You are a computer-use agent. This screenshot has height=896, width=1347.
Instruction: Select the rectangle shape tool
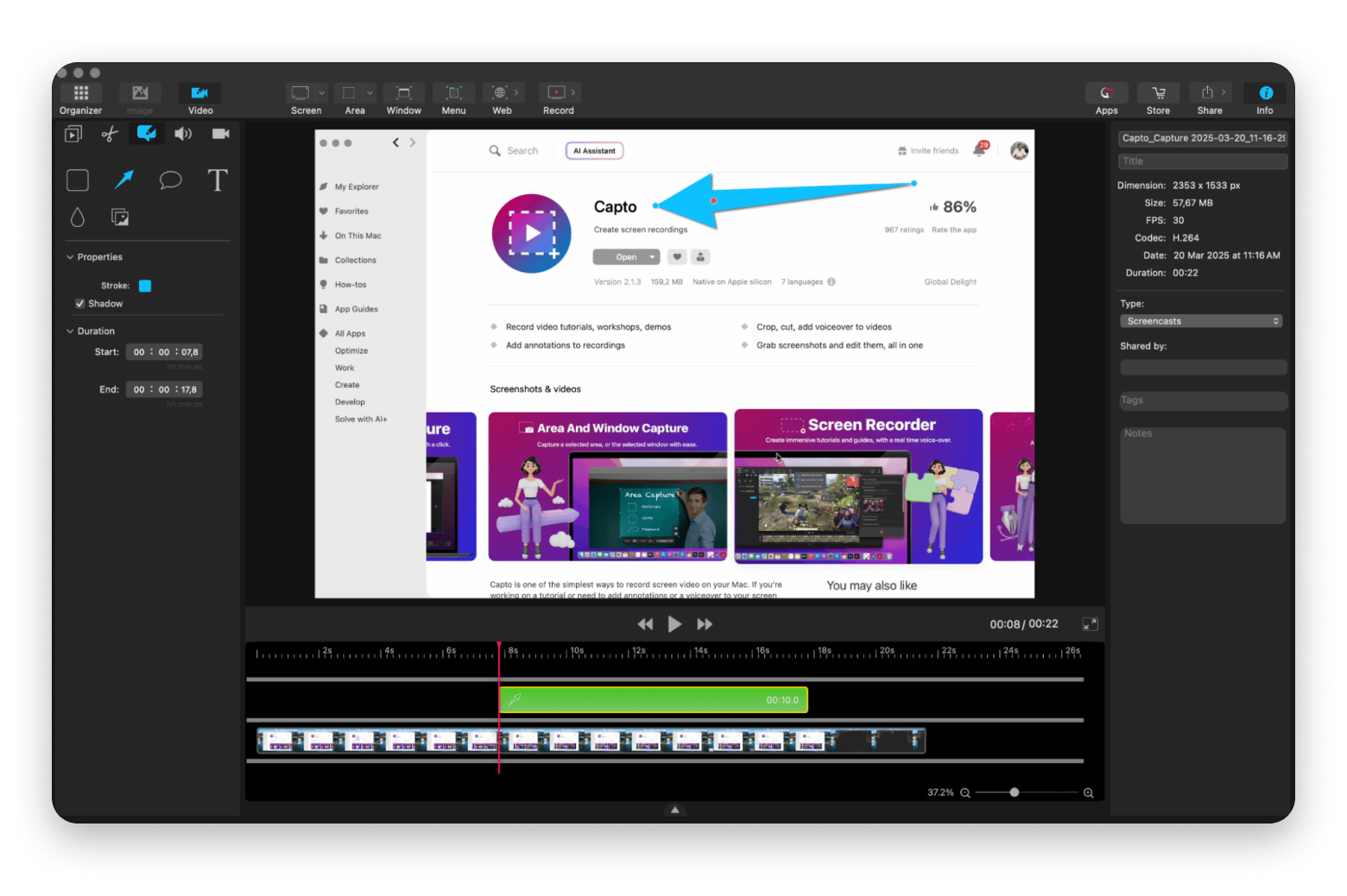coord(78,180)
